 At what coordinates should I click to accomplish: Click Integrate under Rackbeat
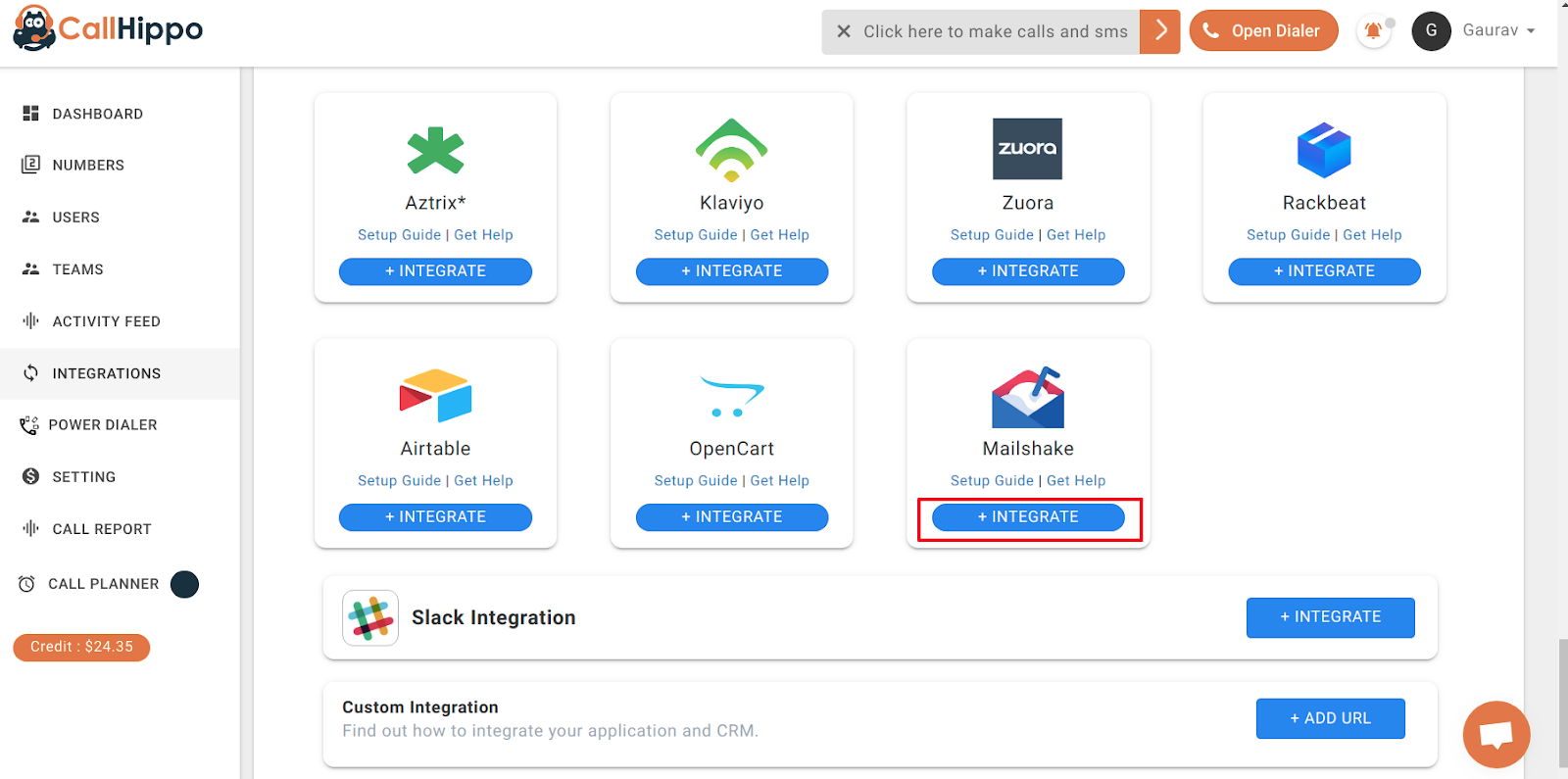(x=1324, y=271)
